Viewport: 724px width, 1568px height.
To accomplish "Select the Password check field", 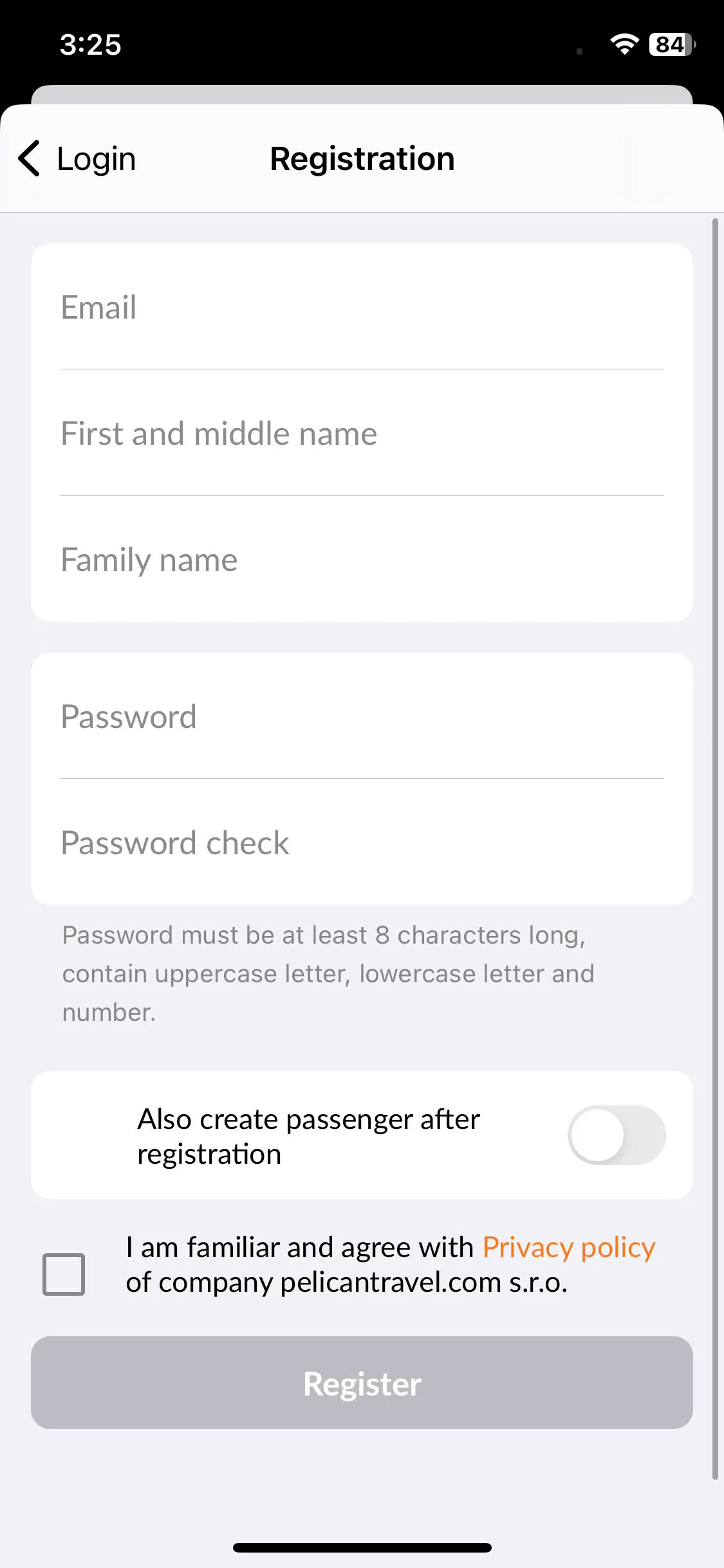I will tap(362, 843).
